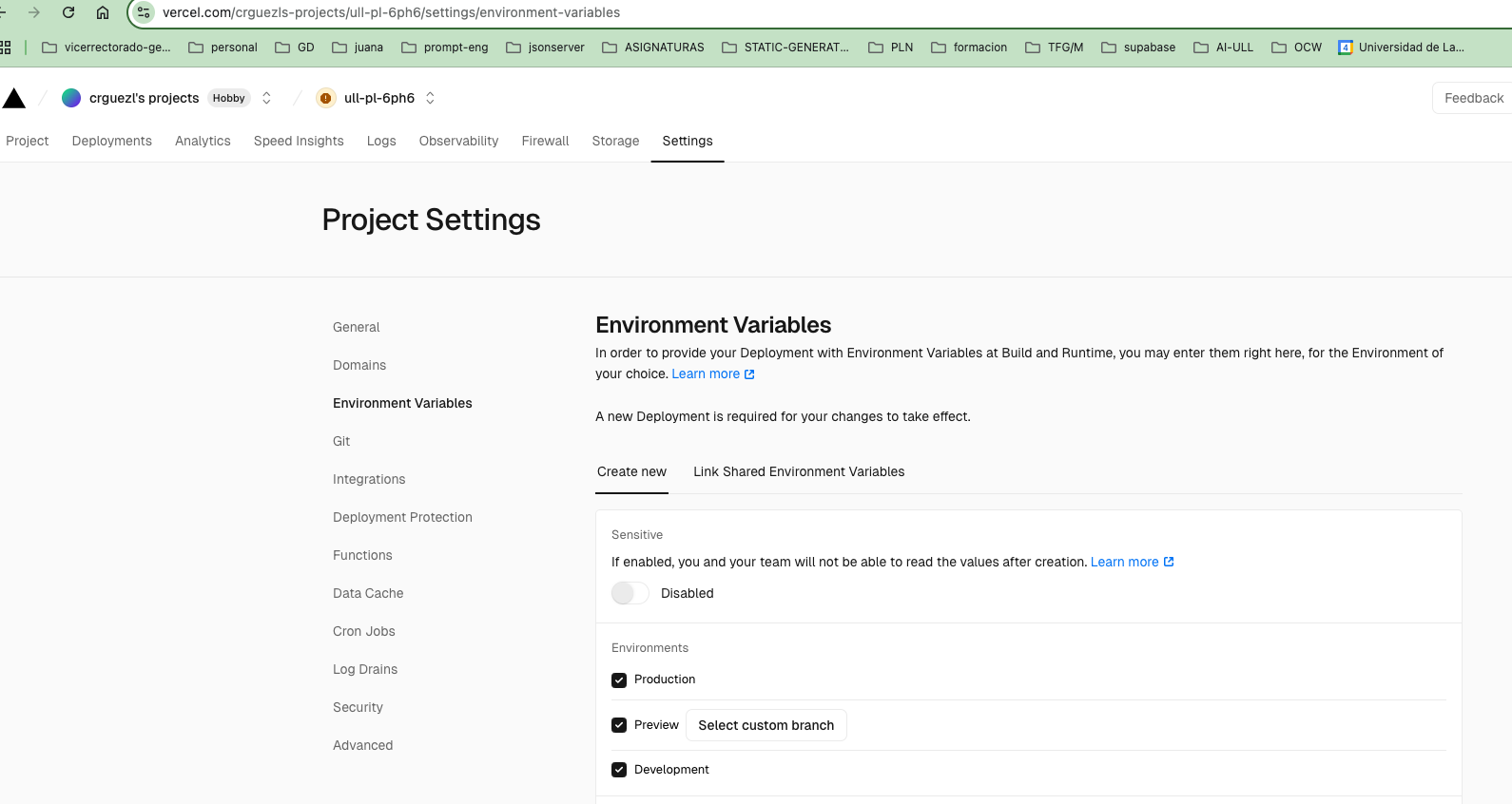Follow Learn more link in Sensitive section
The height and width of the screenshot is (804, 1512).
(x=1132, y=563)
